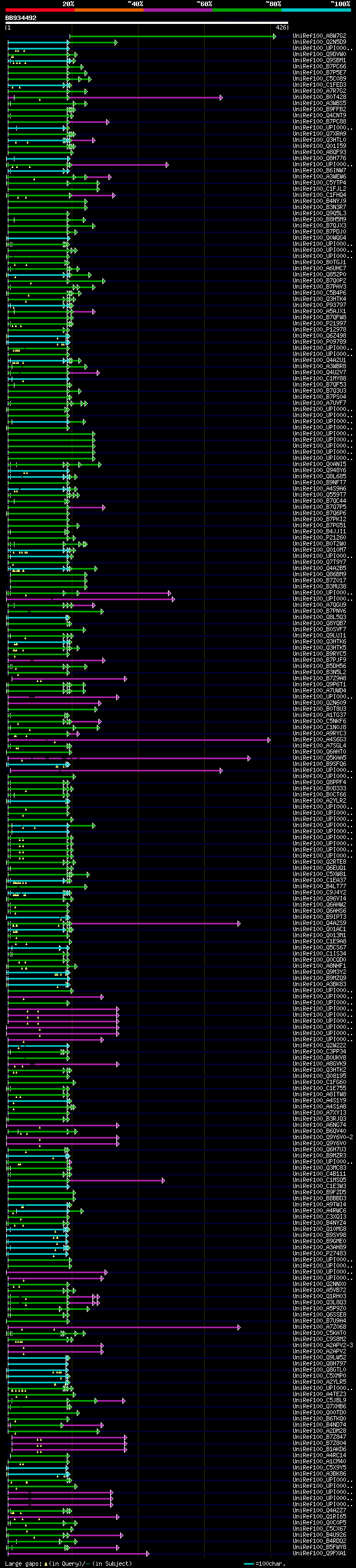Click hit label UniRef100_B4U926
The width and height of the screenshot is (356, 1568).
coord(319,1535)
